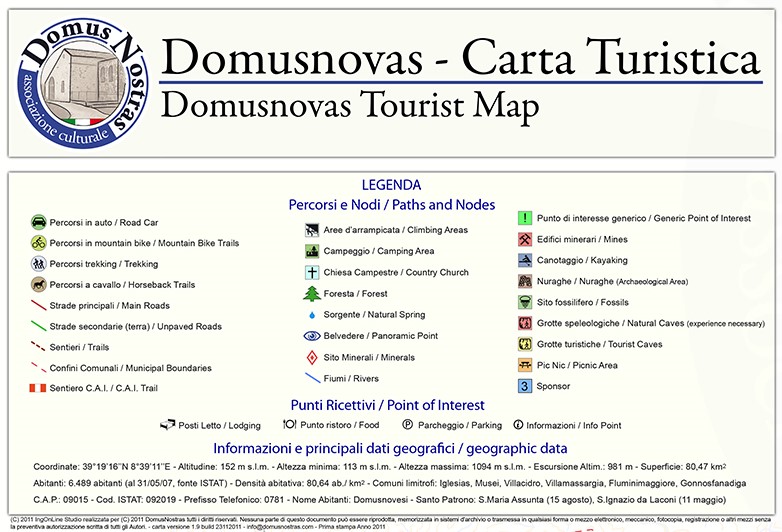Click 'Percorsi e Nodi / Paths and Nodes' heading

391,205
